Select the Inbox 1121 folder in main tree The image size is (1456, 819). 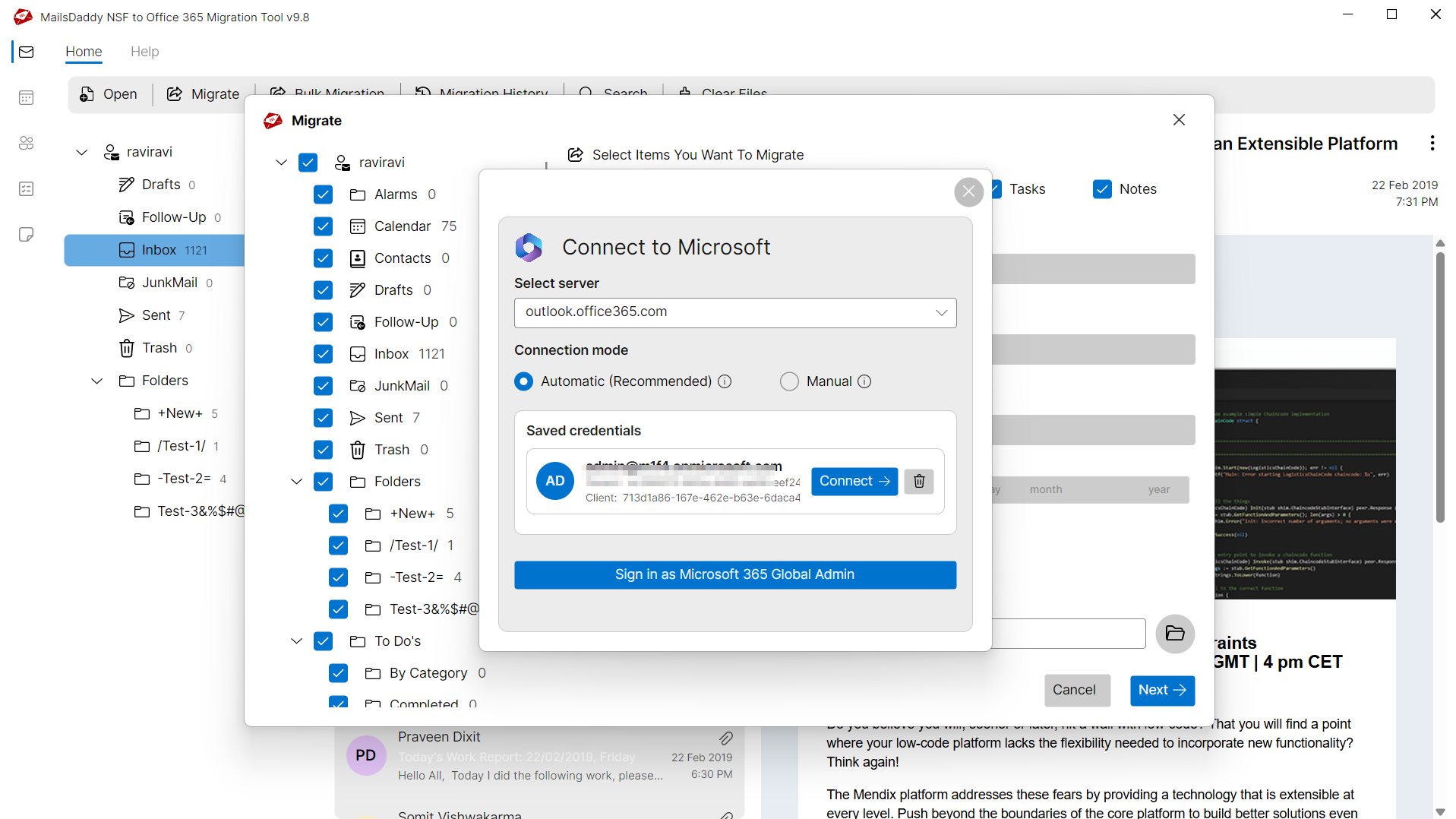pyautogui.click(x=156, y=250)
